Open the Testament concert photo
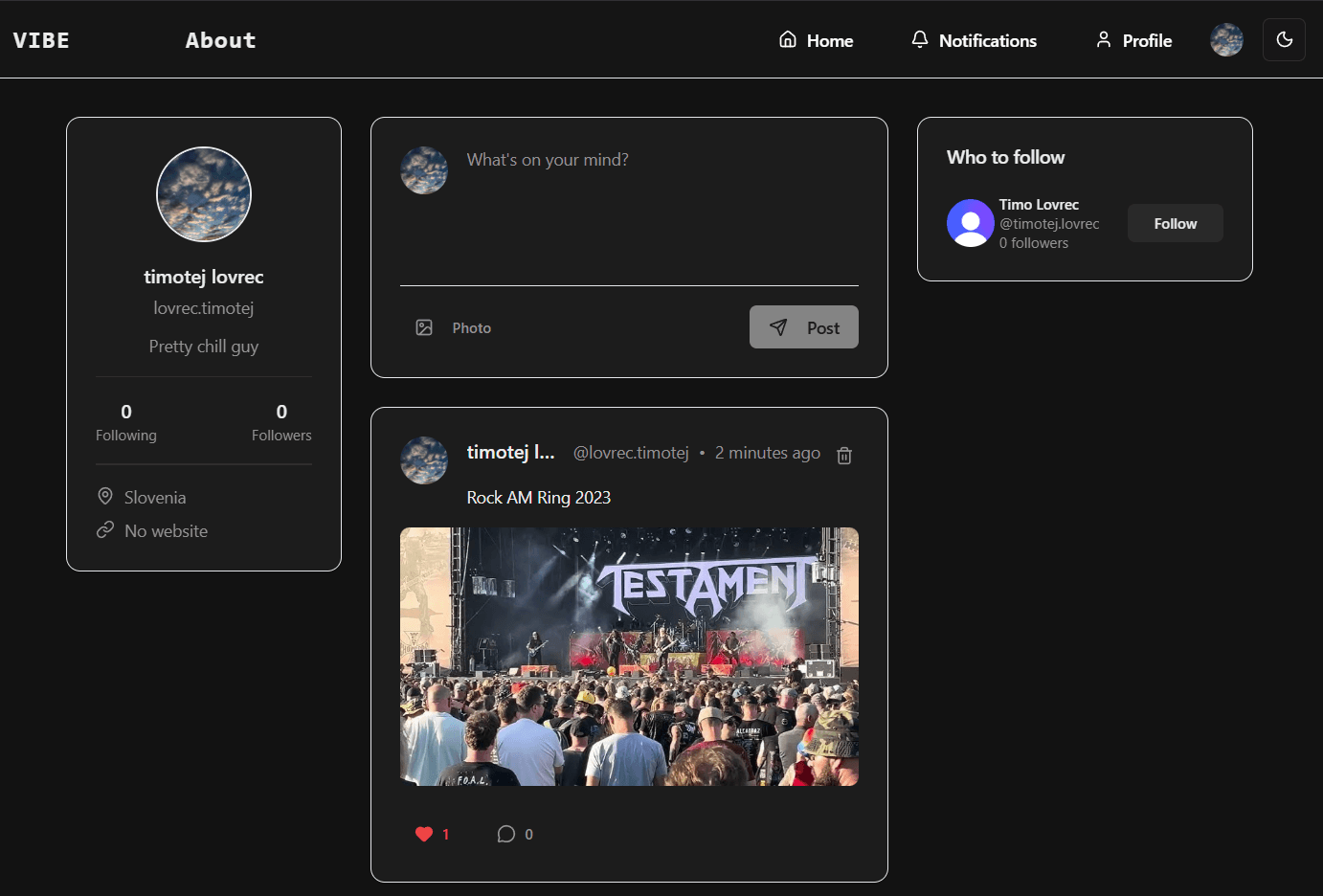Image resolution: width=1323 pixels, height=896 pixels. (x=629, y=657)
